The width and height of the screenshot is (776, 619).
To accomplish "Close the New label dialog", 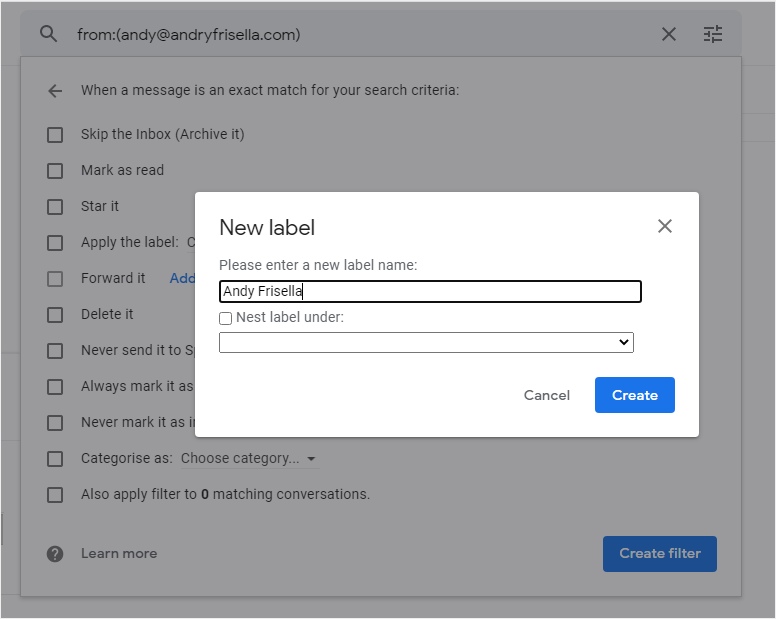I will pos(665,226).
